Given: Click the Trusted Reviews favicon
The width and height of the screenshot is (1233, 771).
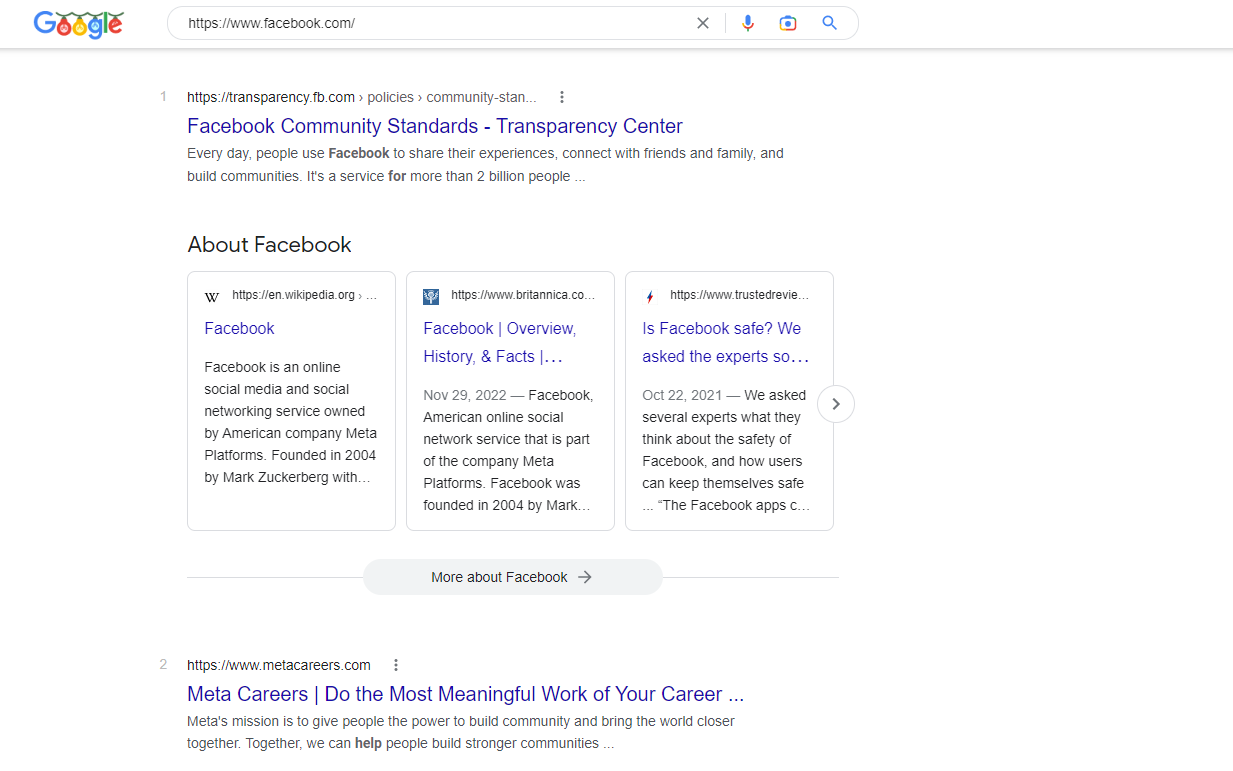Looking at the screenshot, I should (650, 297).
